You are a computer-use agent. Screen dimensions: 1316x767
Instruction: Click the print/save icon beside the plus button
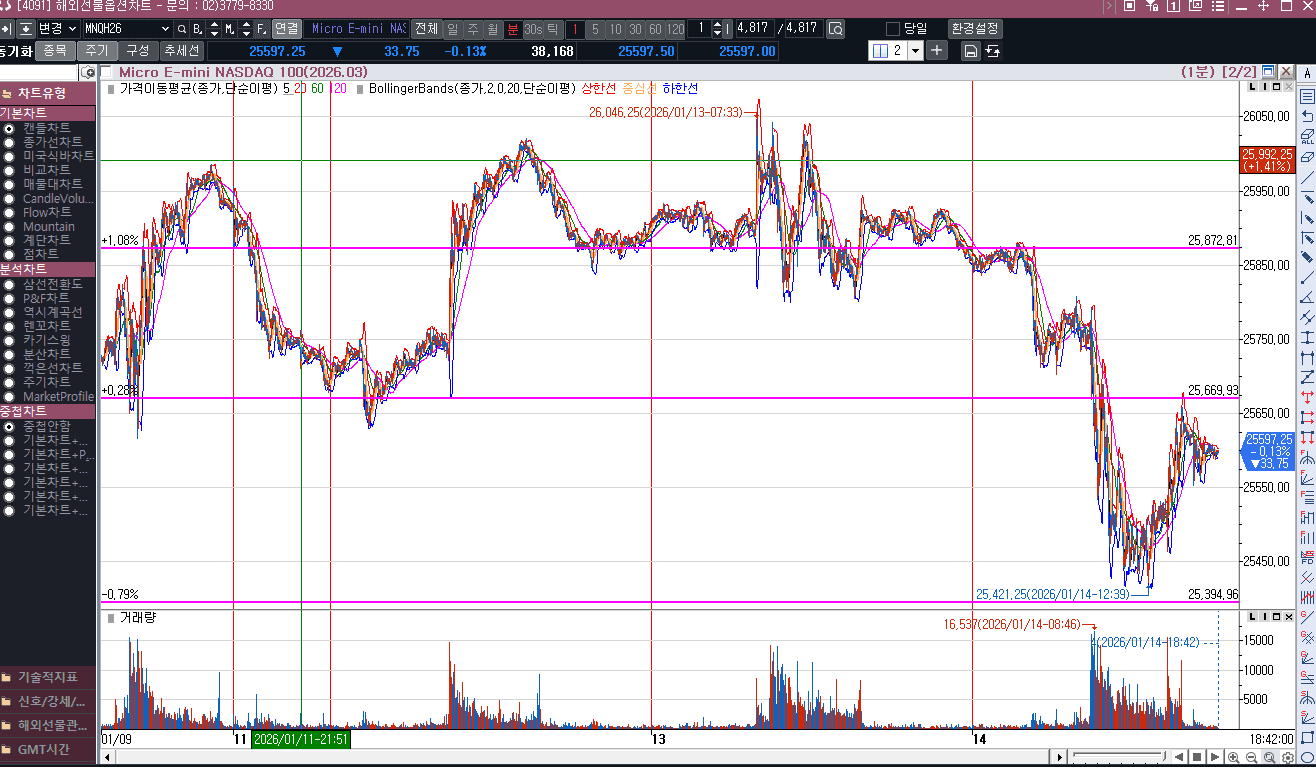click(970, 51)
